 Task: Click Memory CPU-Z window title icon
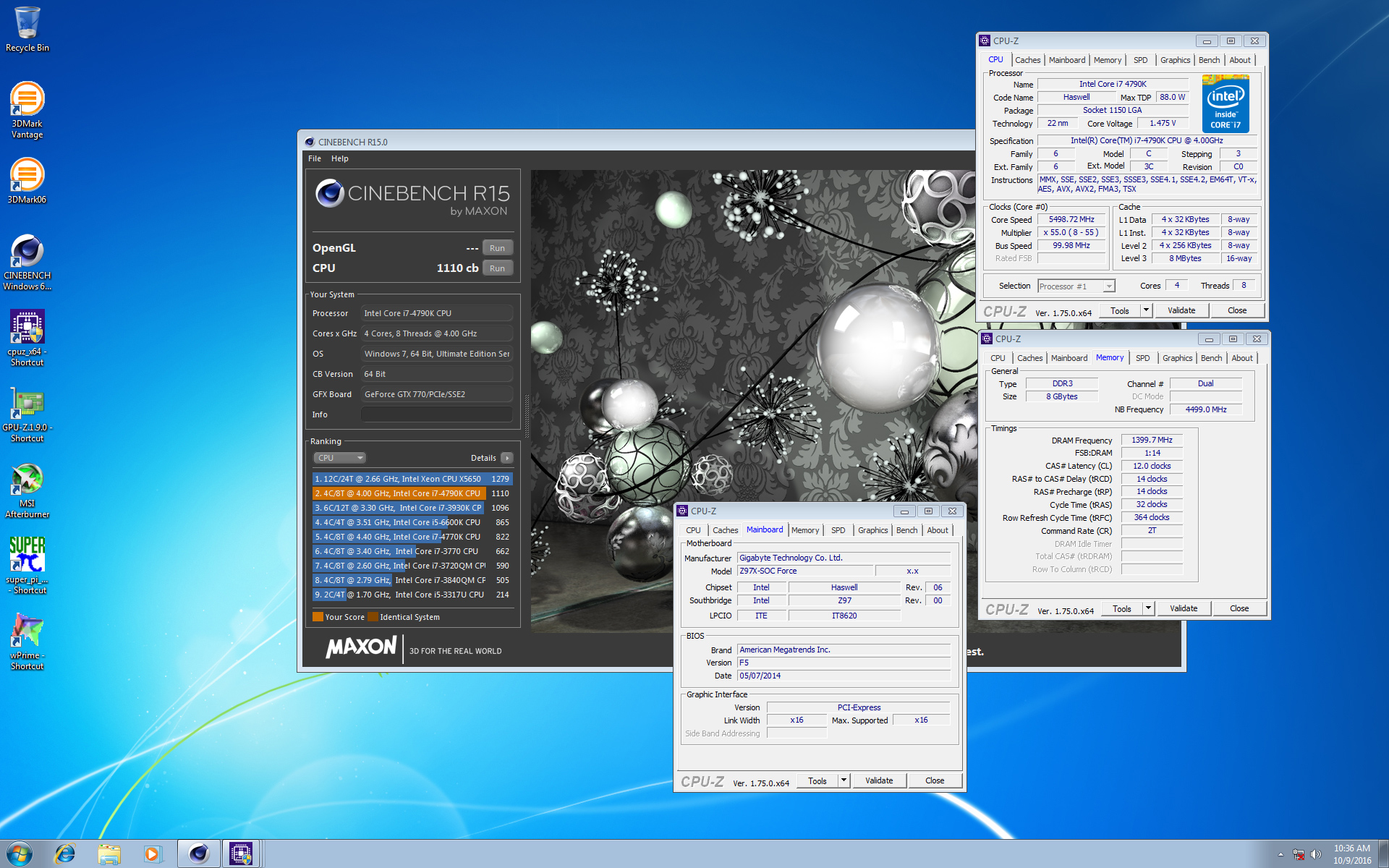987,339
